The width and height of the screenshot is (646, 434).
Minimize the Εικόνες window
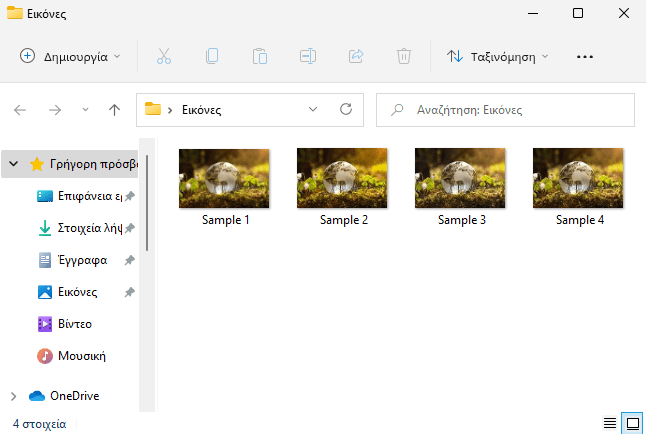click(x=533, y=13)
